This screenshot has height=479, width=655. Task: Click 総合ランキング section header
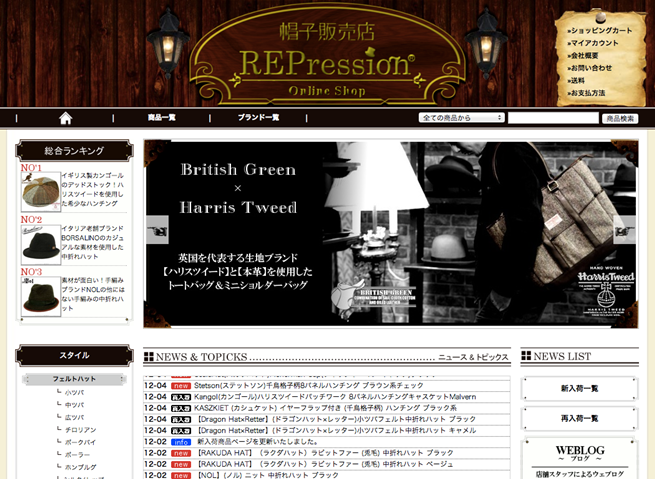tap(74, 151)
